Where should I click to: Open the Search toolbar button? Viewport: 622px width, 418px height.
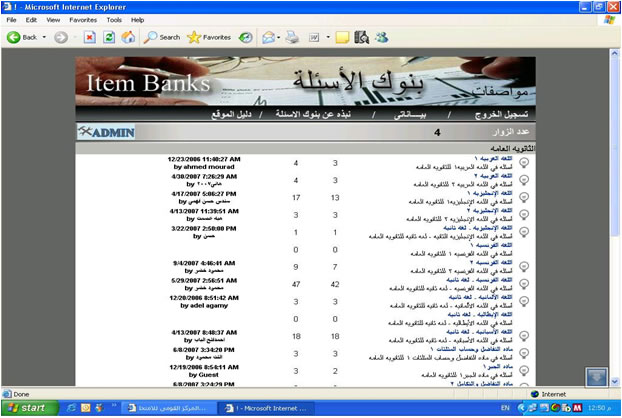click(161, 37)
